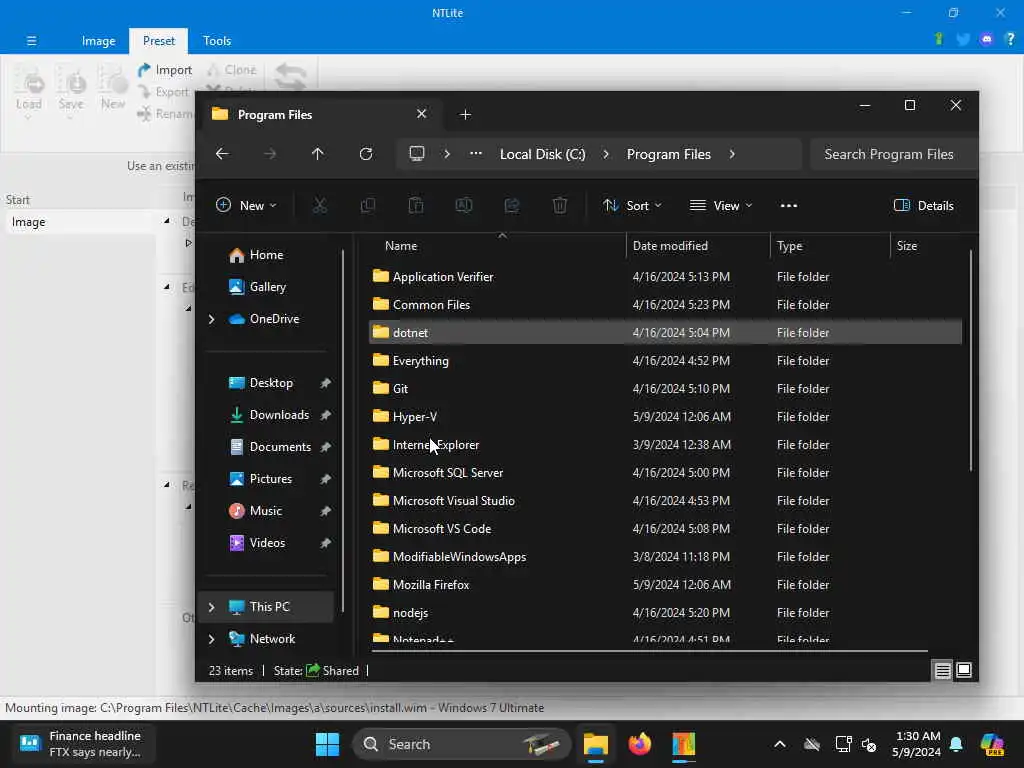Close the Program Files tab
The height and width of the screenshot is (768, 1024).
pyautogui.click(x=421, y=114)
